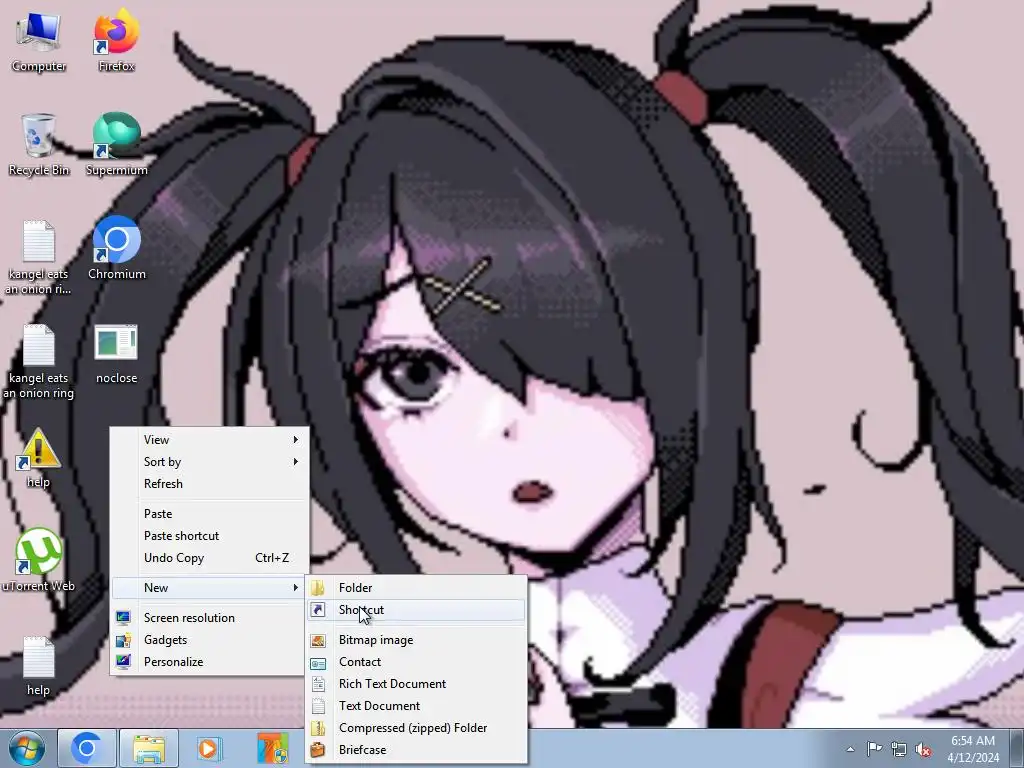The image size is (1024, 768).
Task: Create a new Shortcut
Action: pos(416,610)
